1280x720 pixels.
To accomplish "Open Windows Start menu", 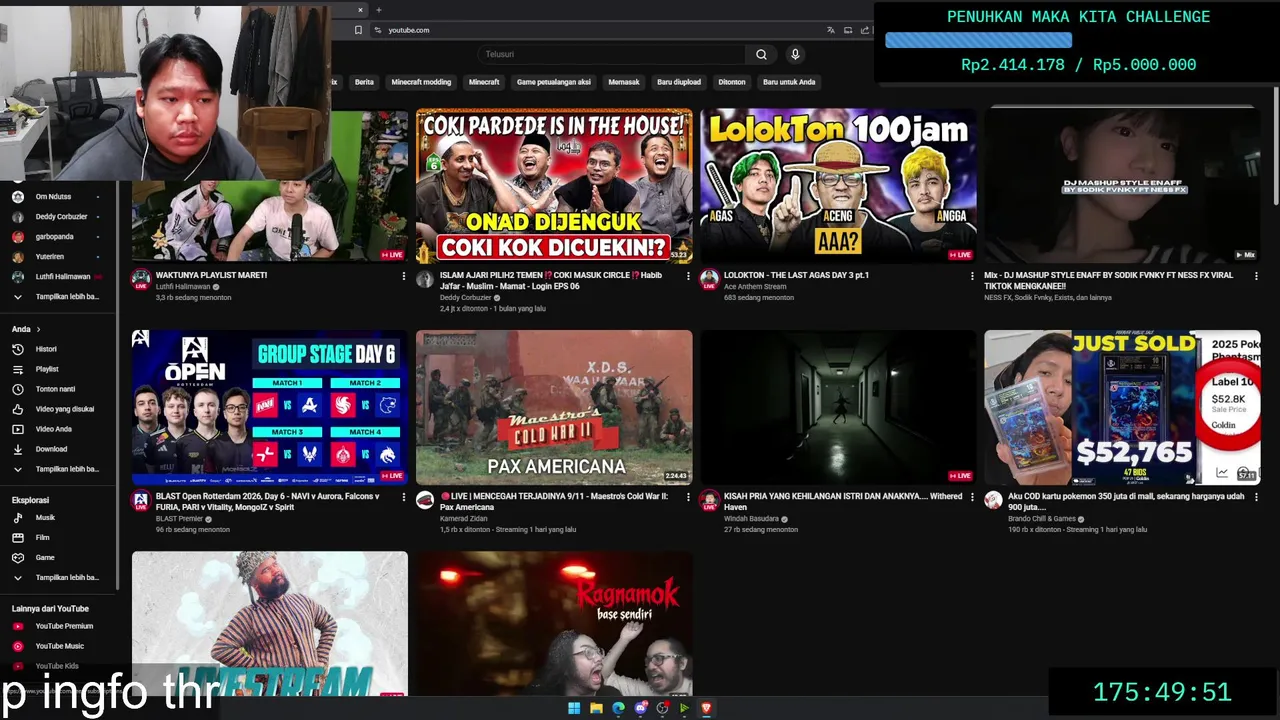I will click(x=574, y=708).
